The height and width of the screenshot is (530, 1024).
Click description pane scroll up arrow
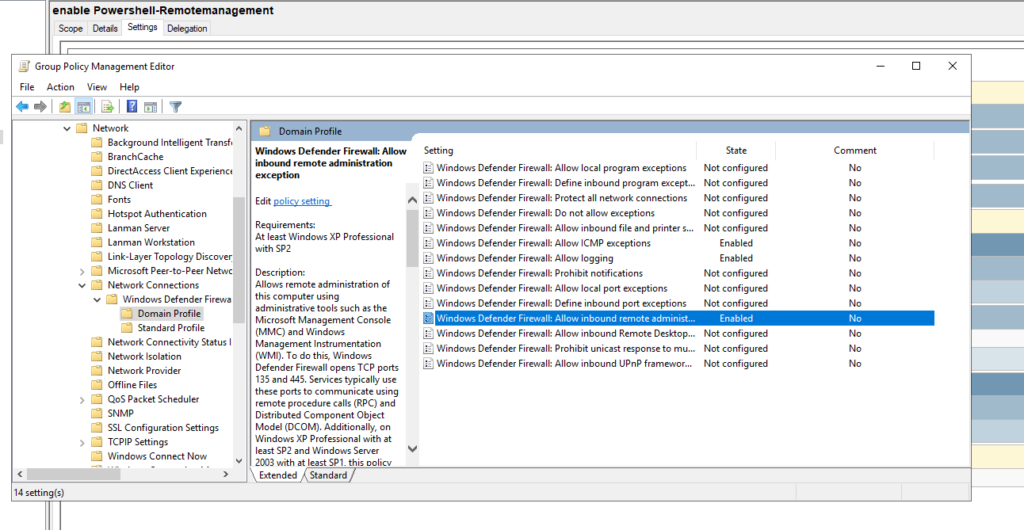412,200
